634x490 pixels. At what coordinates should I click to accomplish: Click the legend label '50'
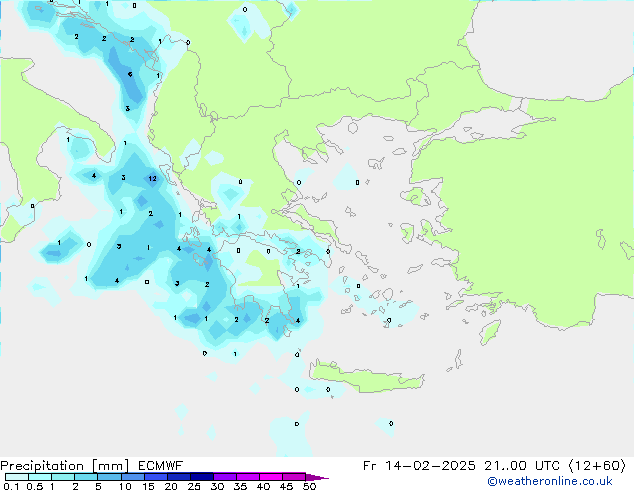pos(309,486)
